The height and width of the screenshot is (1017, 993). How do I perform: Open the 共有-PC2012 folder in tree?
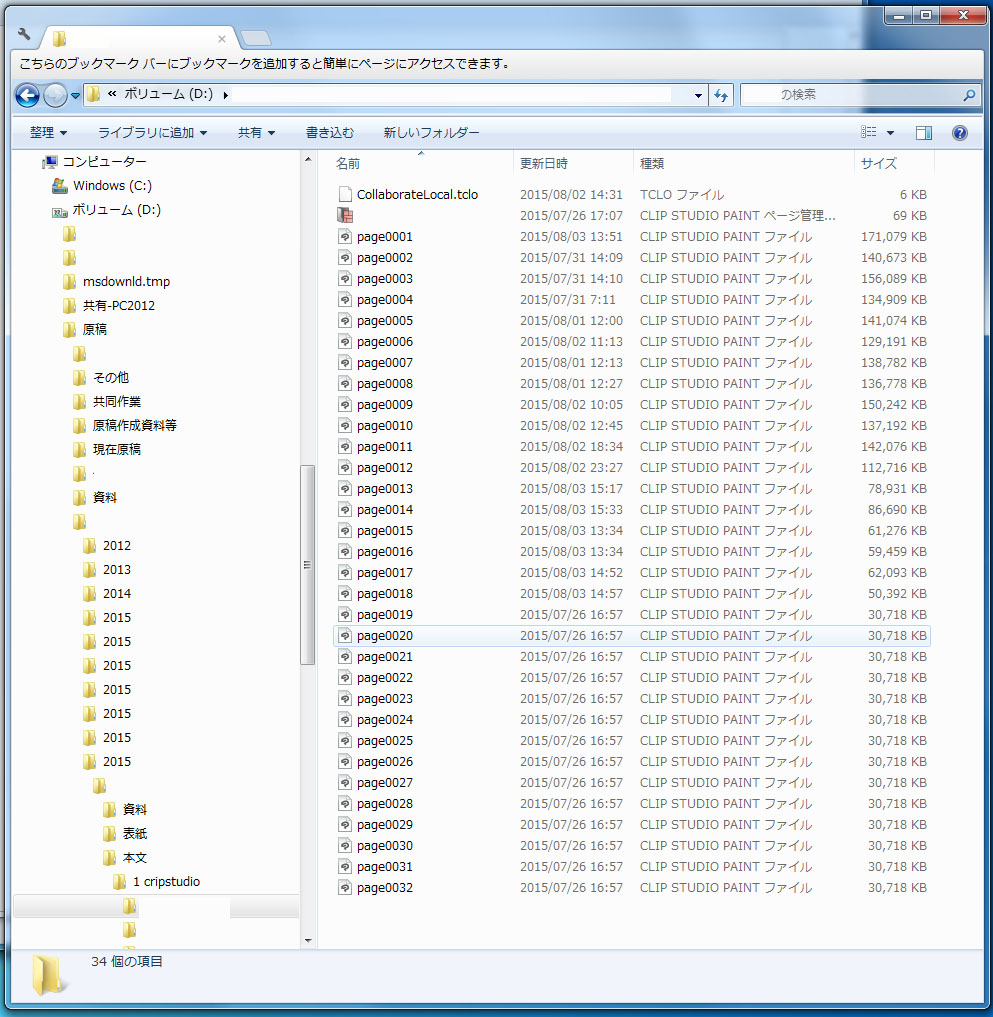[x=119, y=305]
